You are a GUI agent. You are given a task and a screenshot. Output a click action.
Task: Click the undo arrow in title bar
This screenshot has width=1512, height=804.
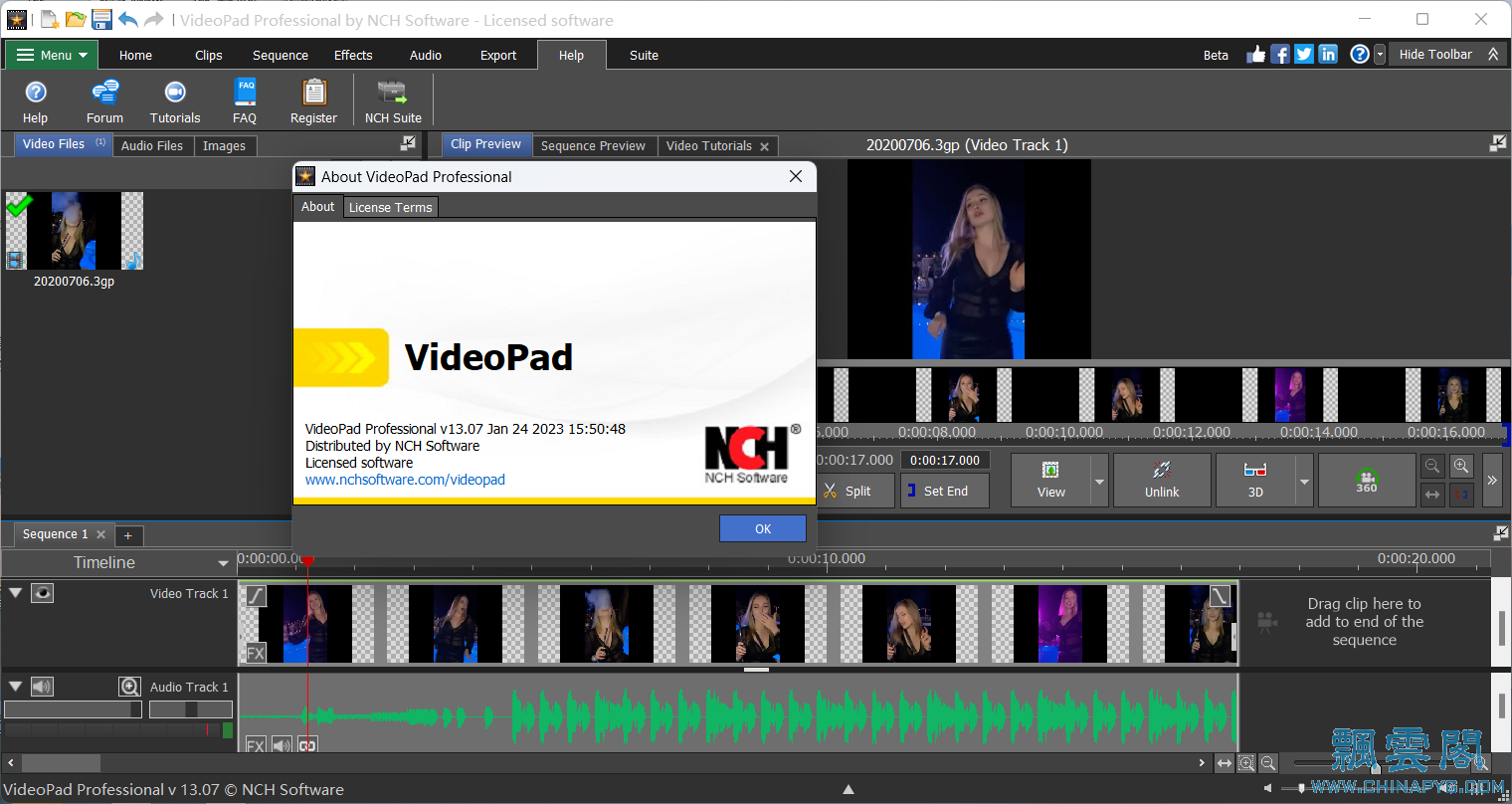click(x=127, y=19)
